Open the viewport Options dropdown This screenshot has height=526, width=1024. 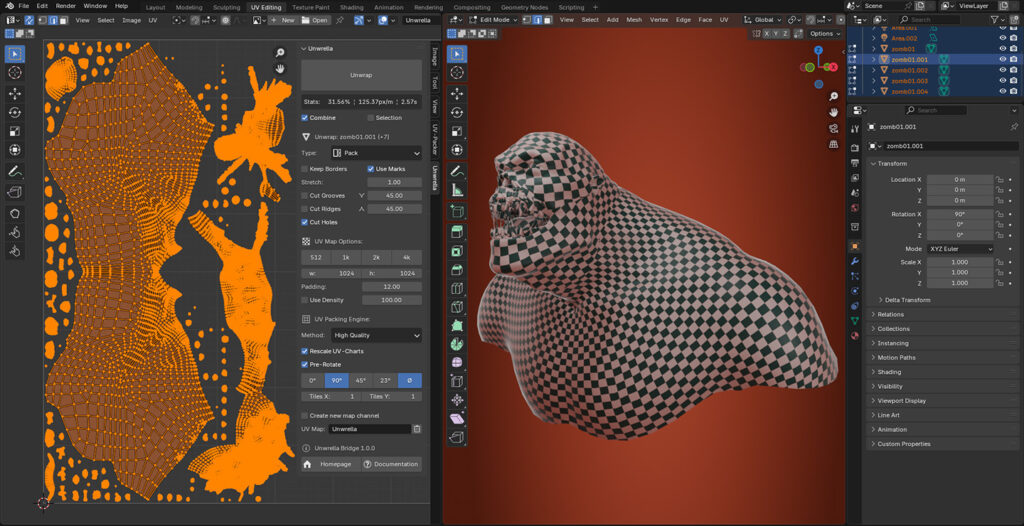pos(825,33)
